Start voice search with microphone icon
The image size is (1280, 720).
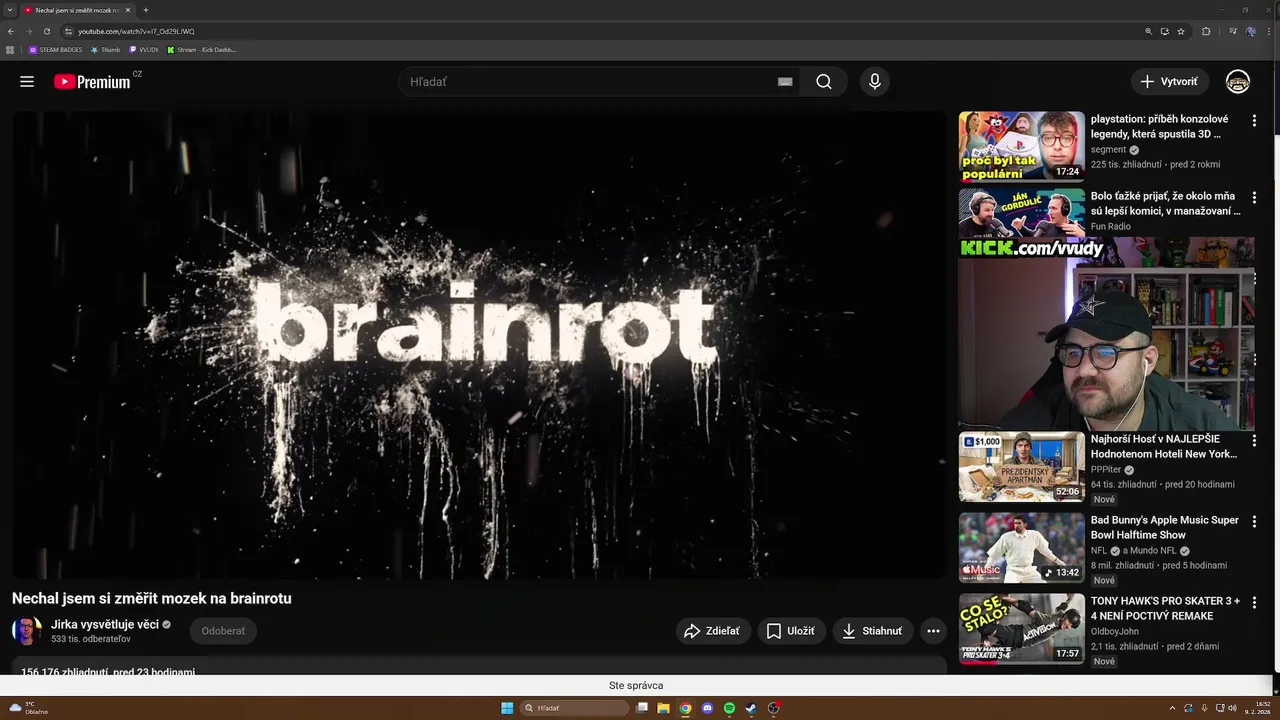click(x=875, y=82)
